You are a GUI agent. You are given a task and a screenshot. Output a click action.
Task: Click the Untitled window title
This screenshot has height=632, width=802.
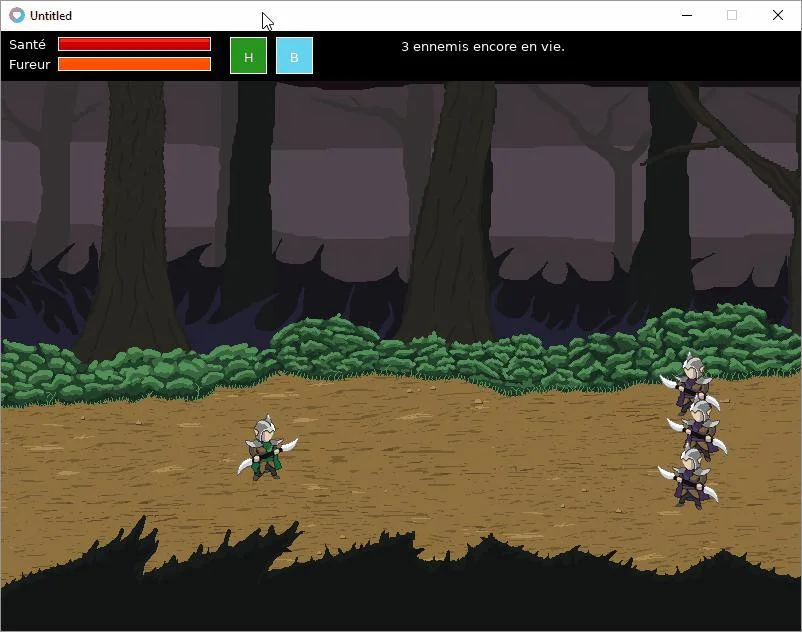[51, 16]
